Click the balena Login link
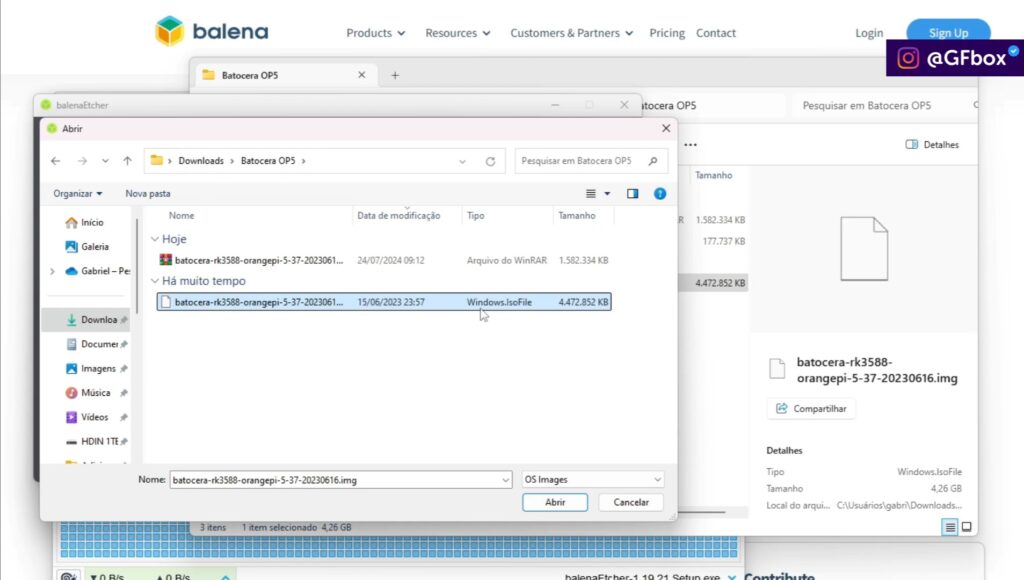Screen dimensions: 1024x580 point(869,33)
